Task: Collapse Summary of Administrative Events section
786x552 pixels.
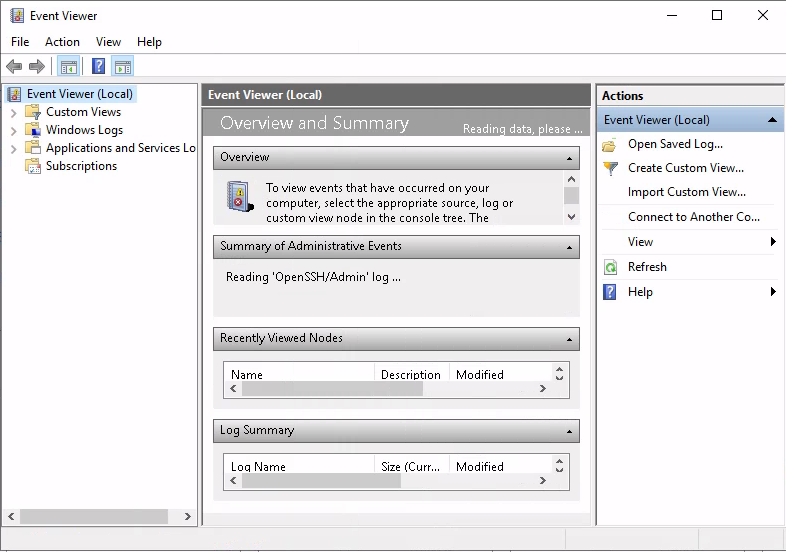Action: 569,247
